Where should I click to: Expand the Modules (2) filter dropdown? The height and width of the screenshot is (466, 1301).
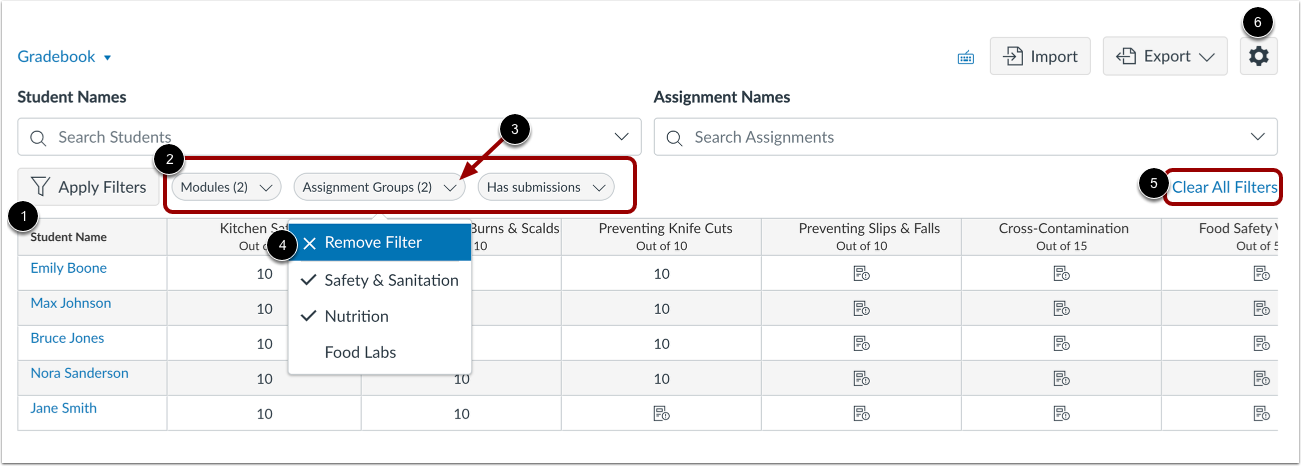point(225,187)
